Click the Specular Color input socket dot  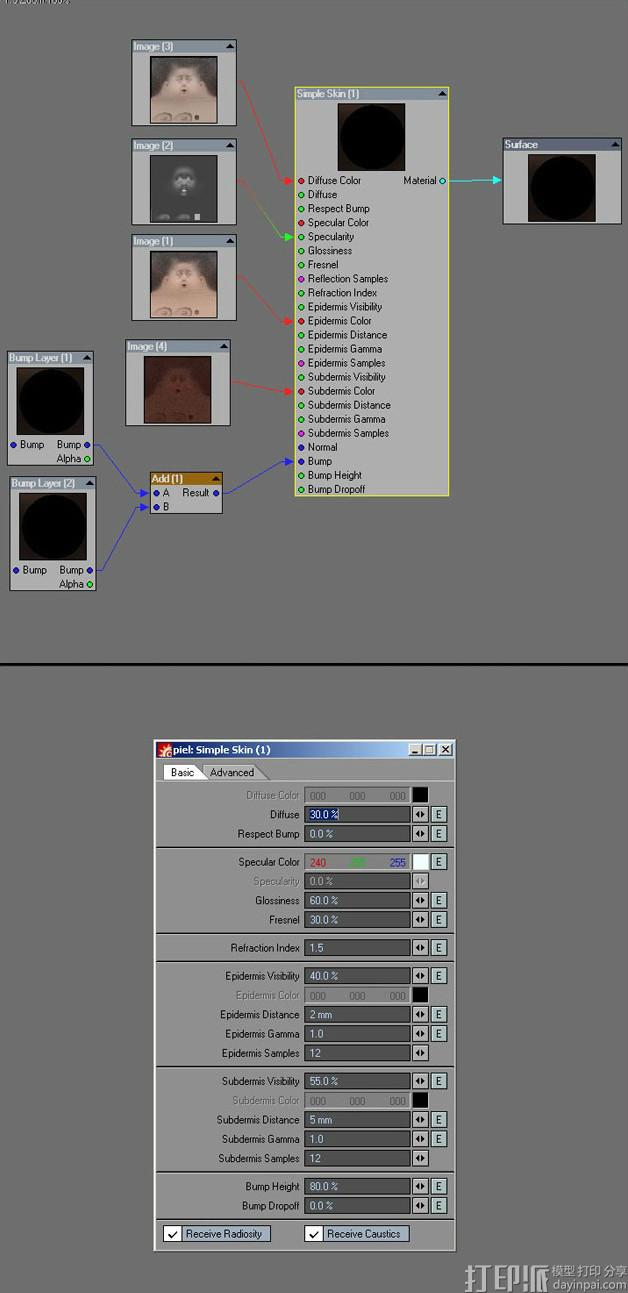[301, 223]
